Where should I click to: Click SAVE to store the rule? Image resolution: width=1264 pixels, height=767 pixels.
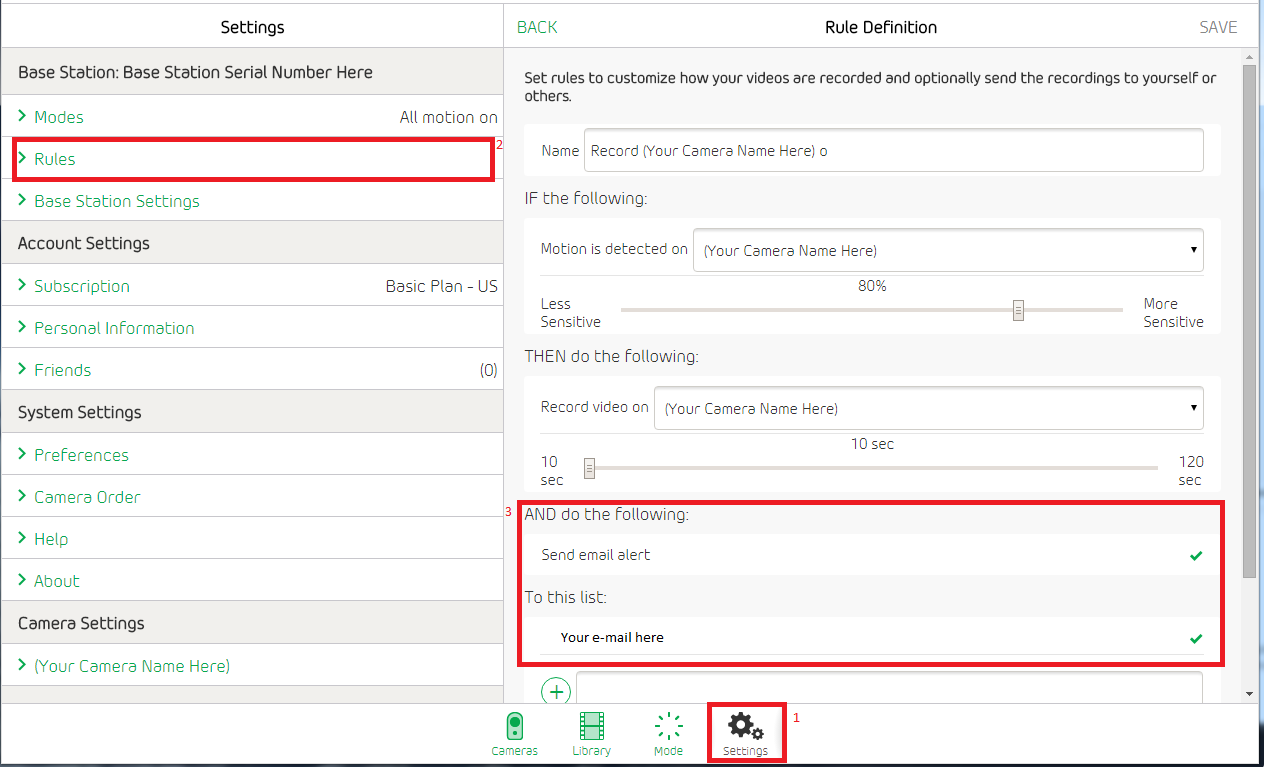click(x=1218, y=27)
